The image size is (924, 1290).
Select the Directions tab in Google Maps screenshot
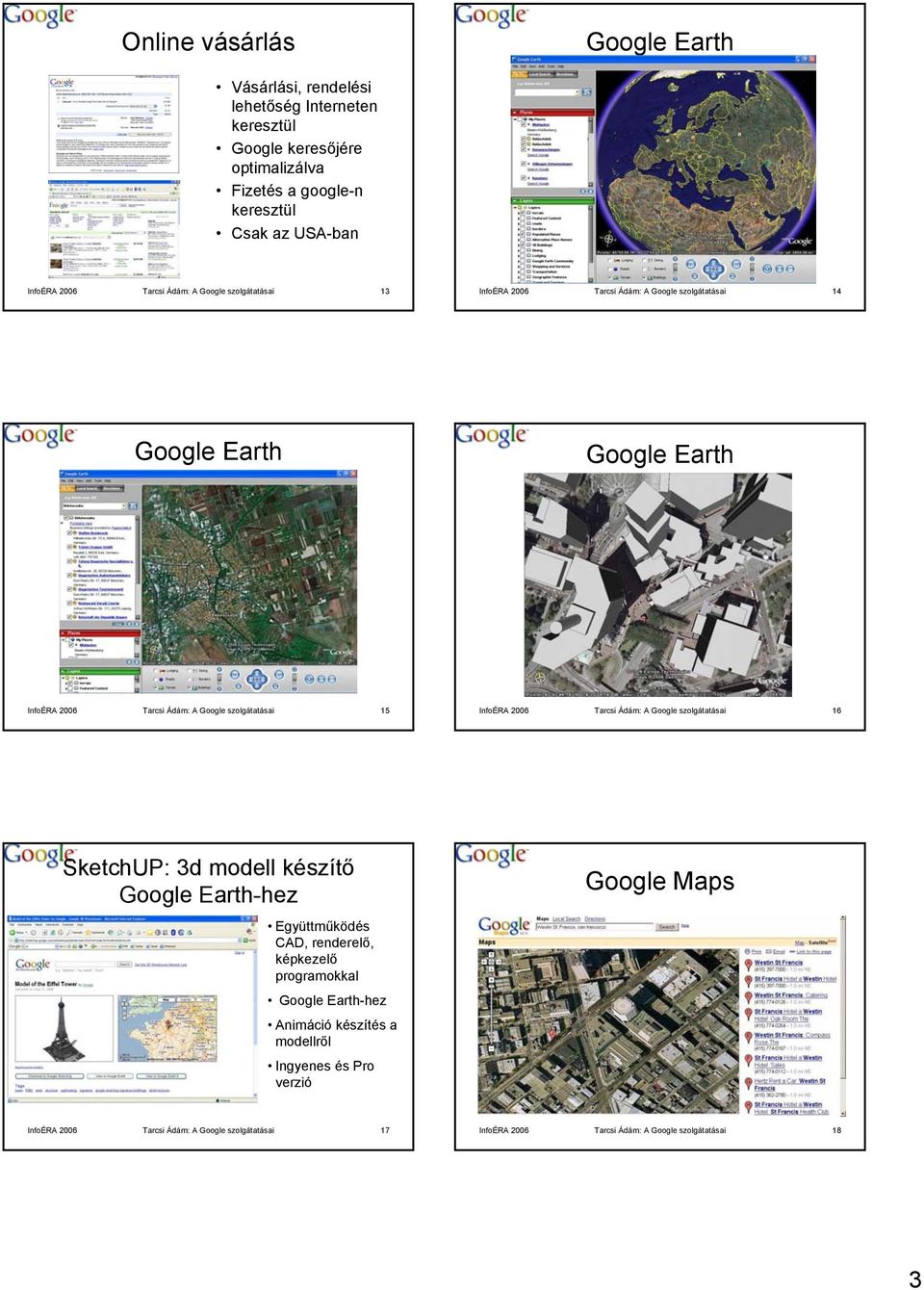click(595, 918)
